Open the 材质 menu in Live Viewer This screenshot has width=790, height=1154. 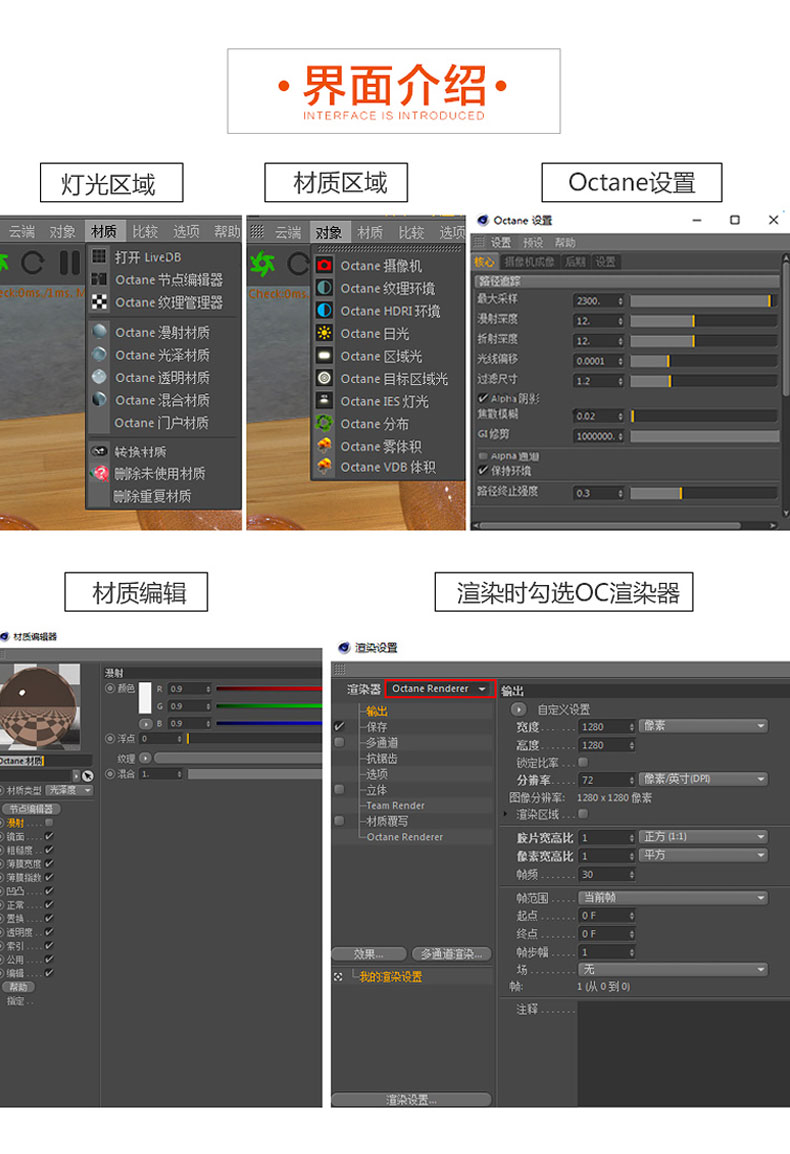(105, 231)
